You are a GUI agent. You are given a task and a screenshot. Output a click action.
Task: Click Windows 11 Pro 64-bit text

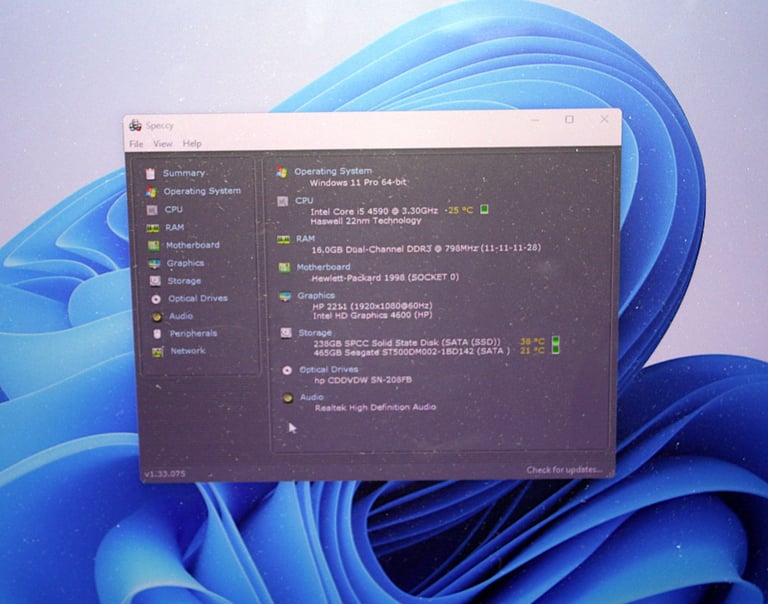pos(358,182)
